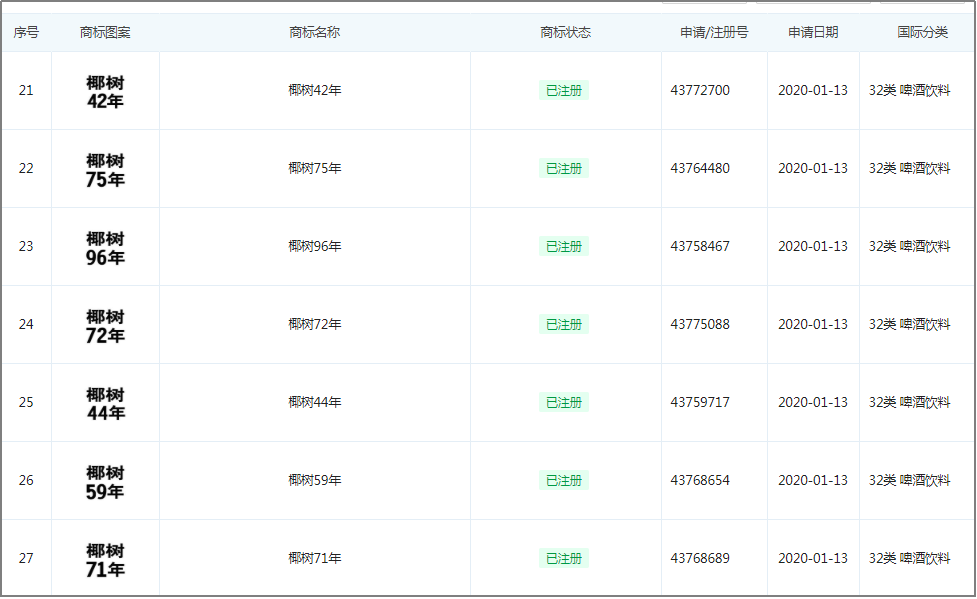Click the 国际分类 column header

(x=922, y=32)
